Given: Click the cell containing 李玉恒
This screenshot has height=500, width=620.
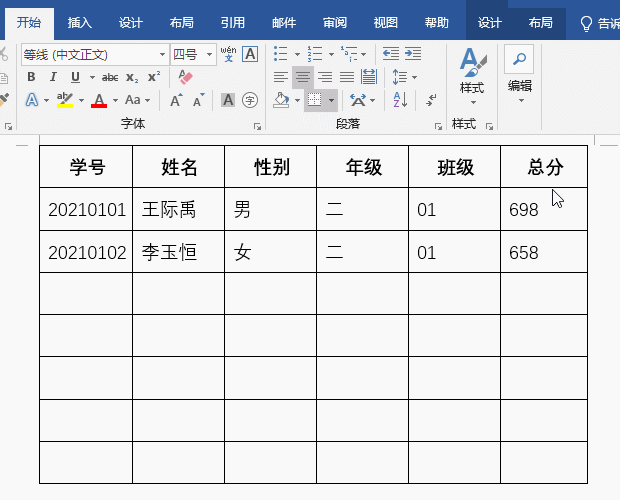Looking at the screenshot, I should click(178, 252).
